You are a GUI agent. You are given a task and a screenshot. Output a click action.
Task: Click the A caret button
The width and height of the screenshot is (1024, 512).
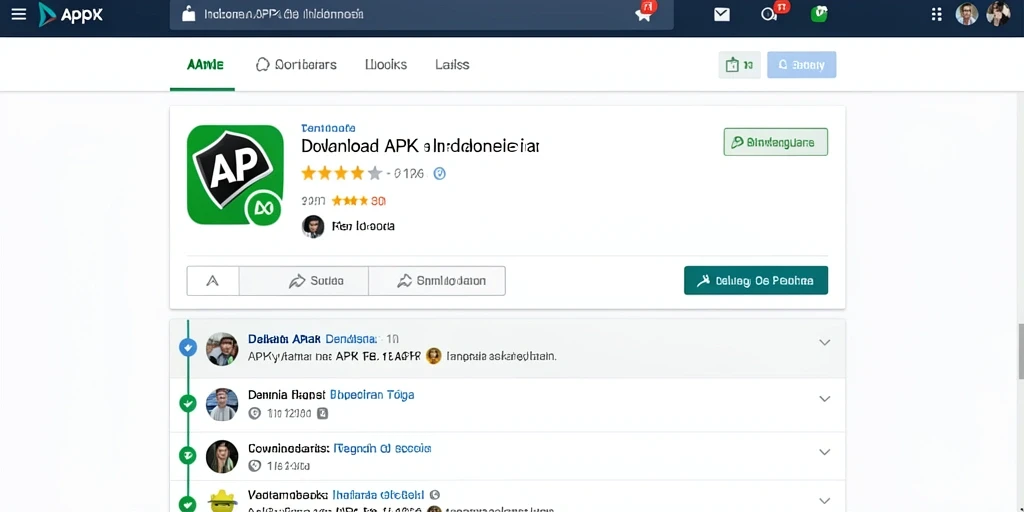pyautogui.click(x=212, y=281)
